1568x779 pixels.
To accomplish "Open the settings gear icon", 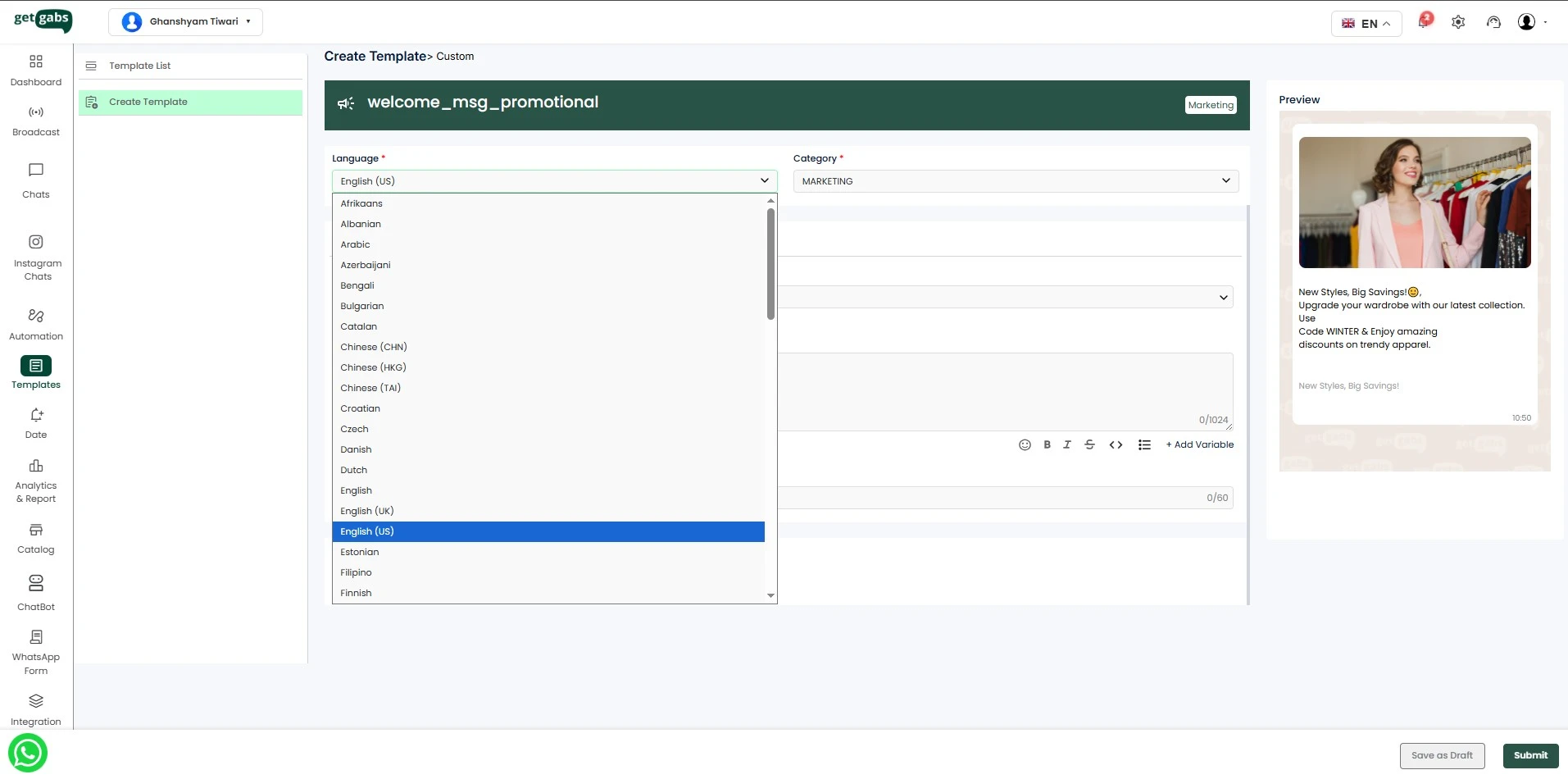I will point(1458,22).
